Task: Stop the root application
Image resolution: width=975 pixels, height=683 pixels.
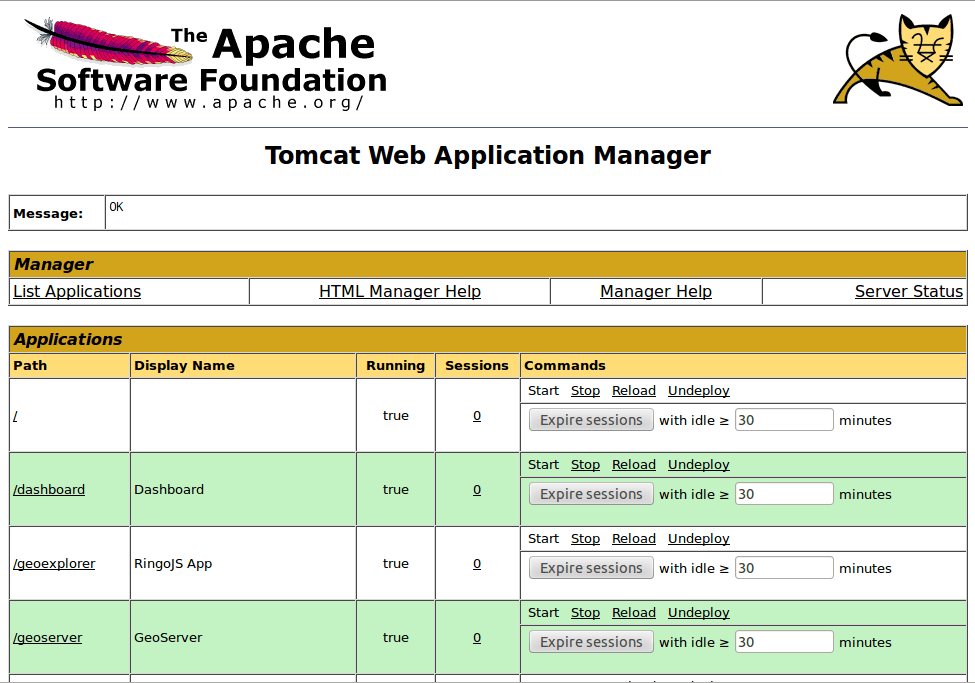Action: click(x=585, y=390)
